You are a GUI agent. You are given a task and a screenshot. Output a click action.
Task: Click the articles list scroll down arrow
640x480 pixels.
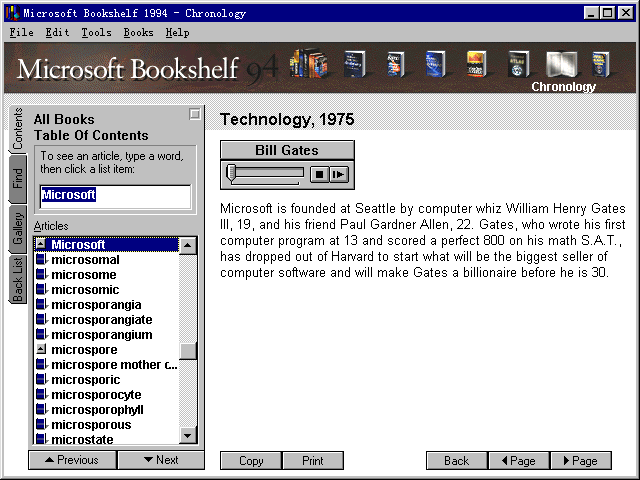coord(188,436)
